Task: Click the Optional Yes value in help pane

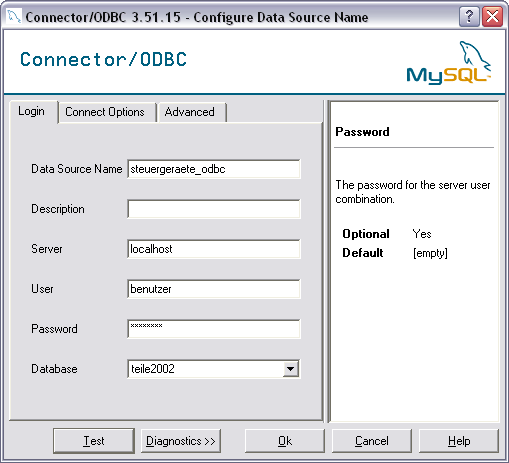Action: (422, 234)
